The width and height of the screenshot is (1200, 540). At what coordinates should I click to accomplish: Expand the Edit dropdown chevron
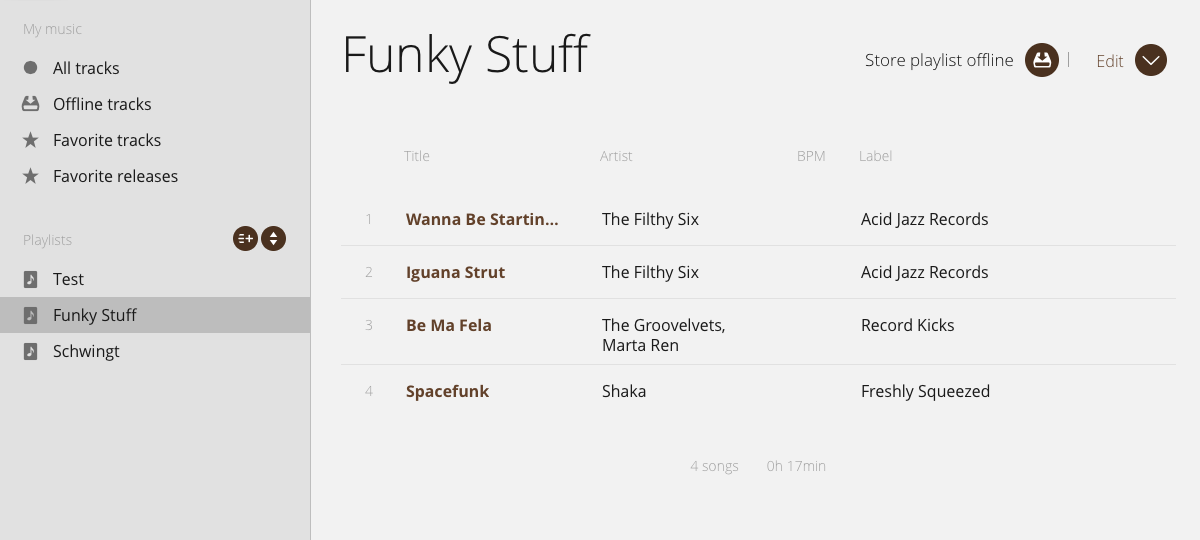coord(1151,60)
